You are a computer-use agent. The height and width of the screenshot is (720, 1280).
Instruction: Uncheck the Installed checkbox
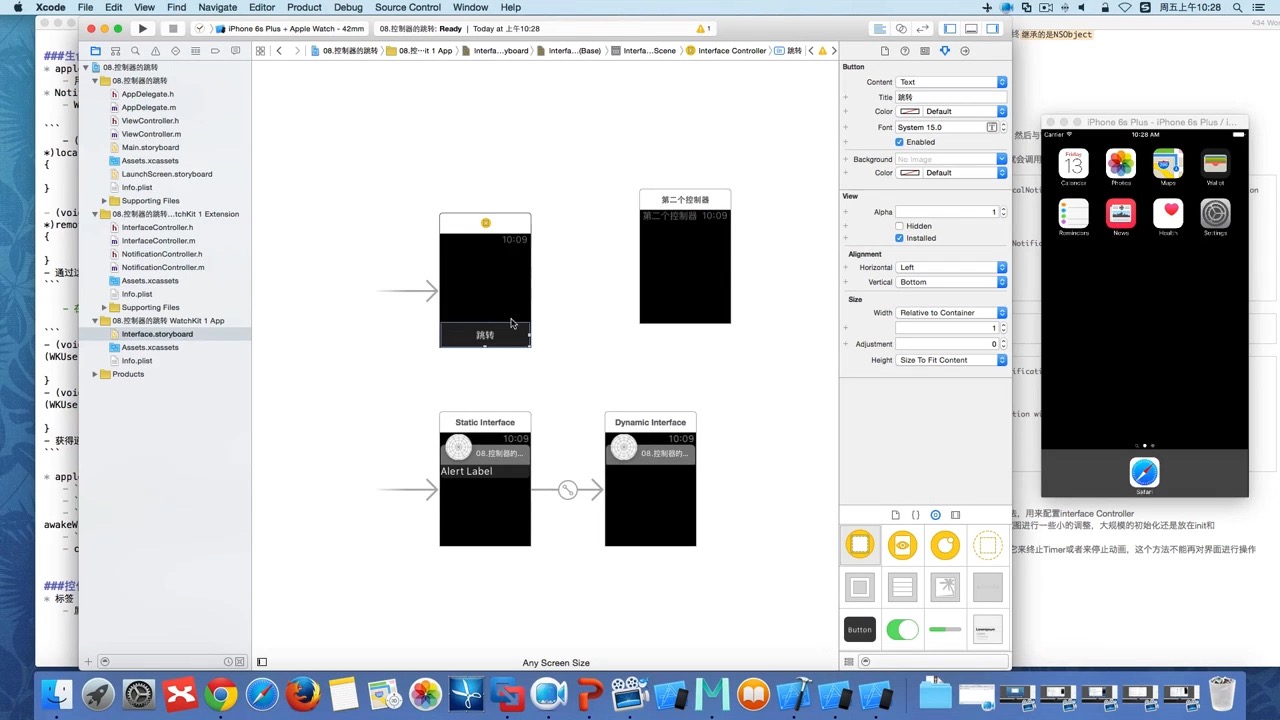pos(899,238)
